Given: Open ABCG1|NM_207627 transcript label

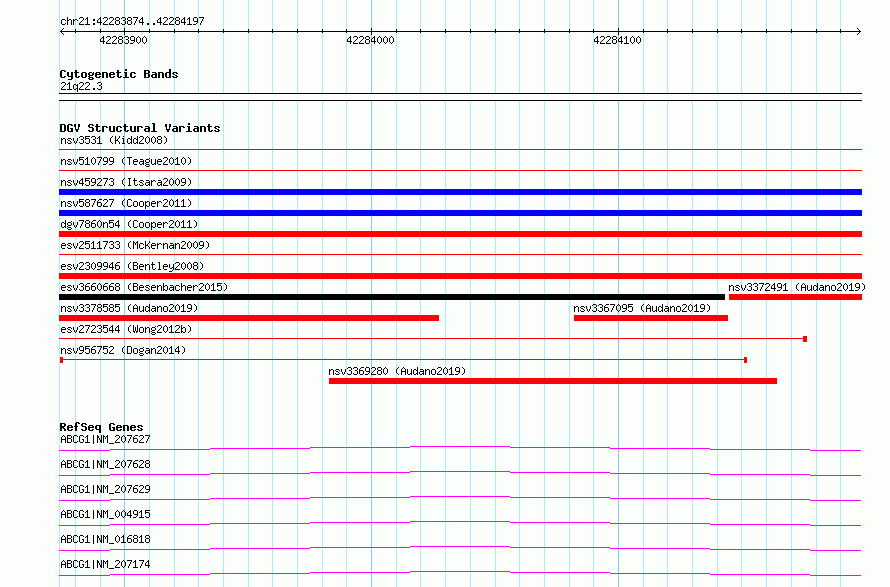Looking at the screenshot, I should click(x=105, y=439).
